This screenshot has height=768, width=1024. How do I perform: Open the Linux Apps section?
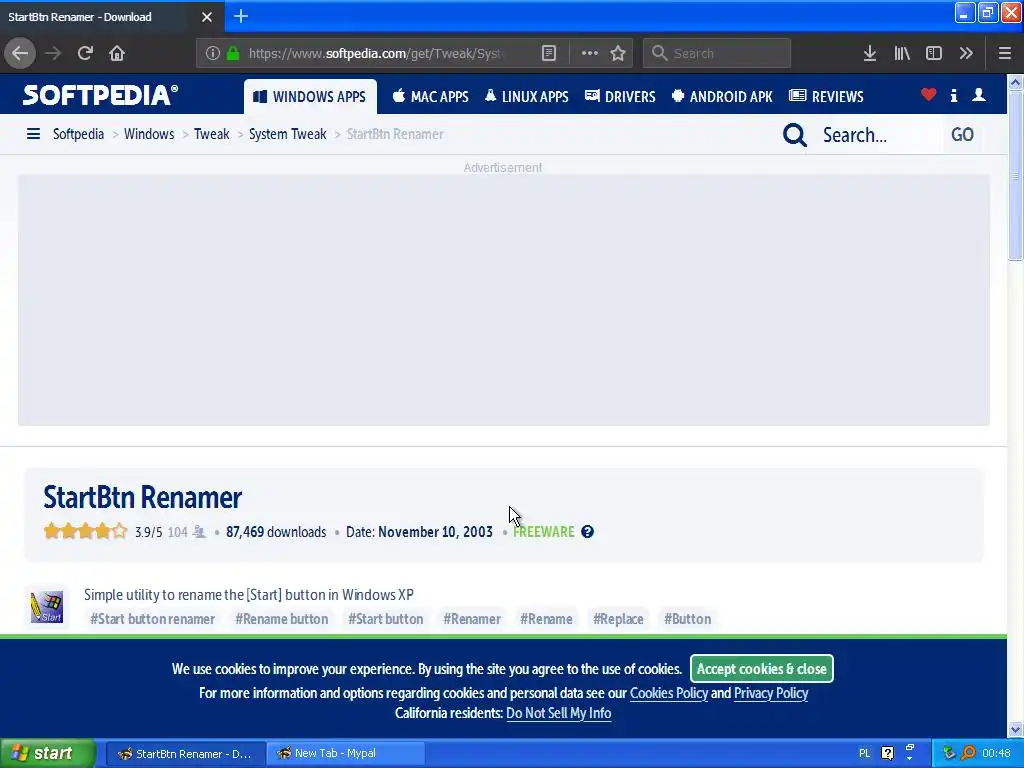(x=526, y=97)
